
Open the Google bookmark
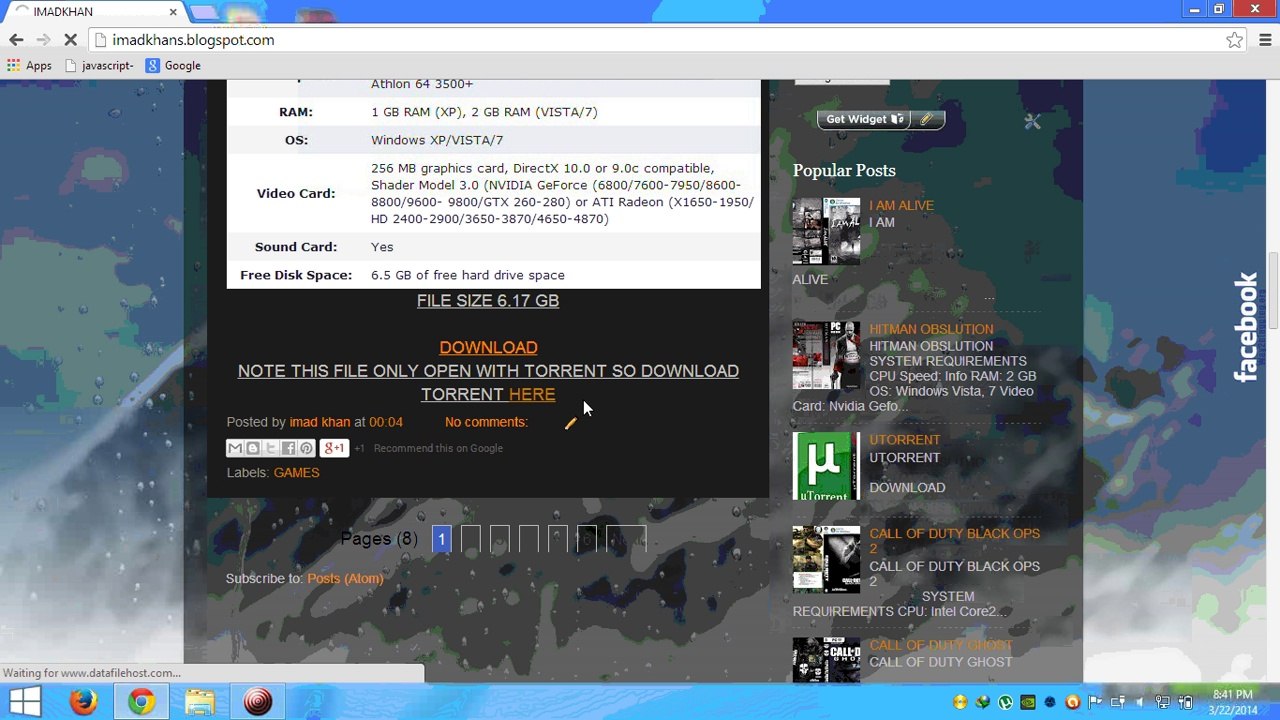(173, 65)
